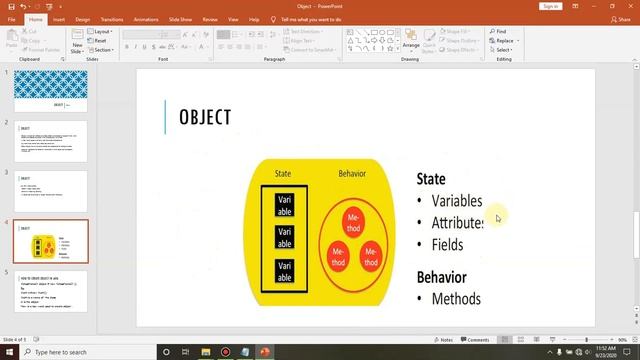
Task: Switch to the Animations tab
Action: tap(146, 20)
